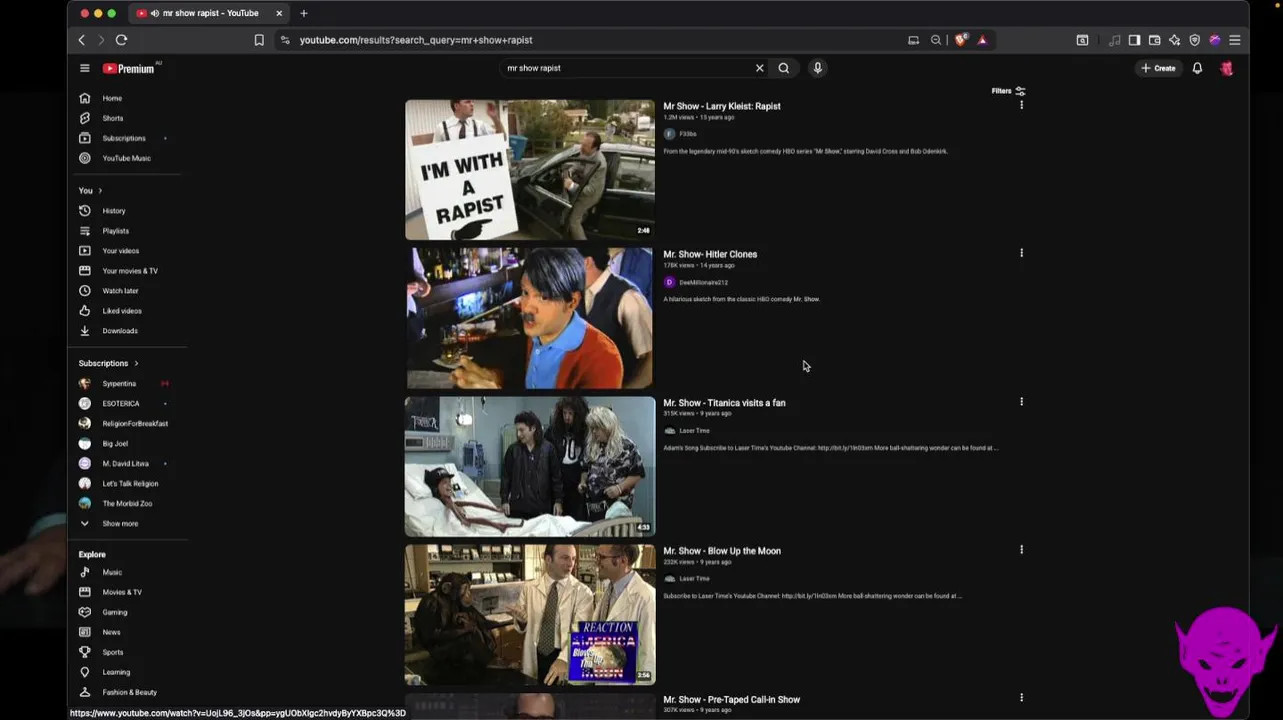The height and width of the screenshot is (720, 1283).
Task: Open more options for Hitler Clones video
Action: pyautogui.click(x=1021, y=253)
